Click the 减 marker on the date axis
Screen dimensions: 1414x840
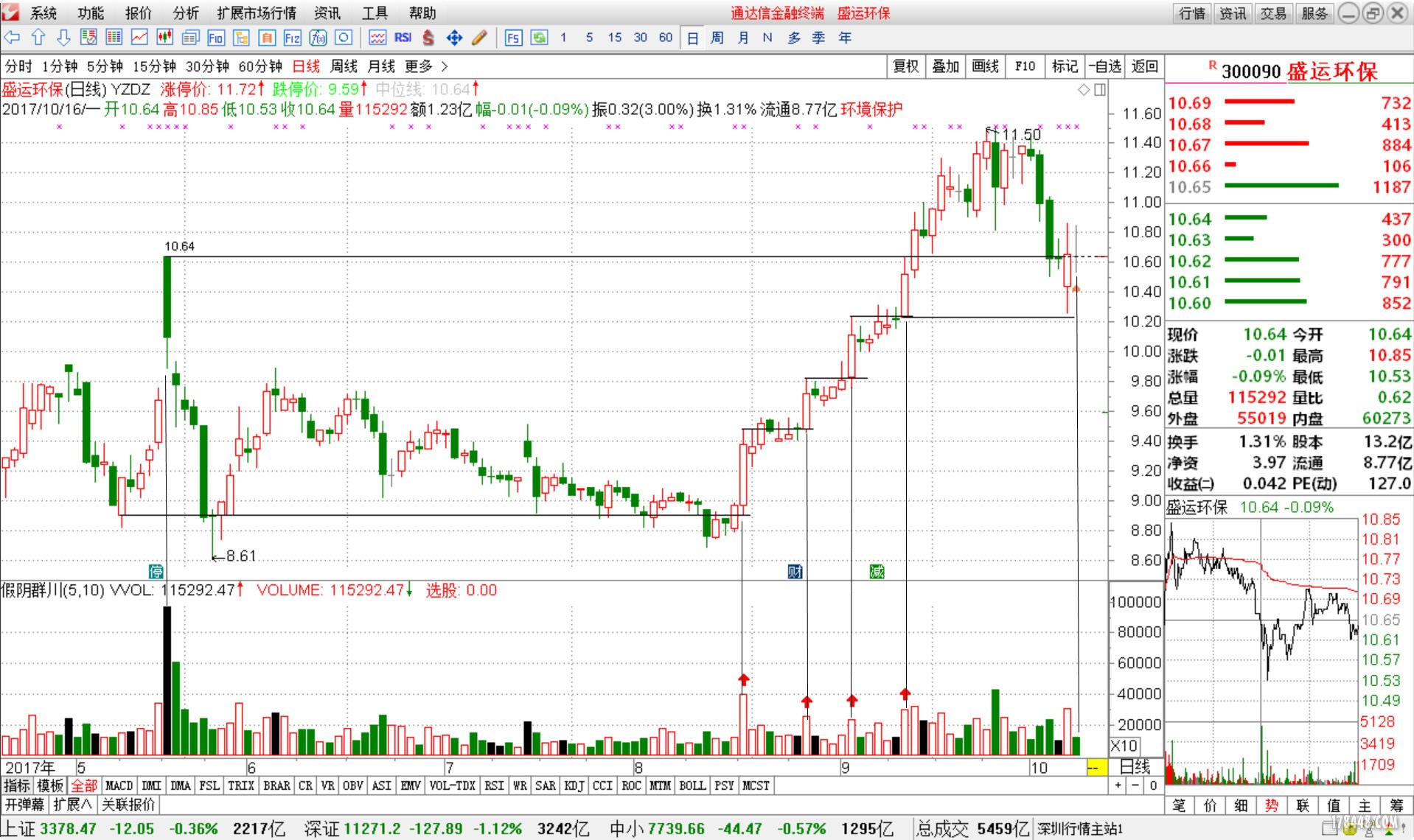point(877,571)
